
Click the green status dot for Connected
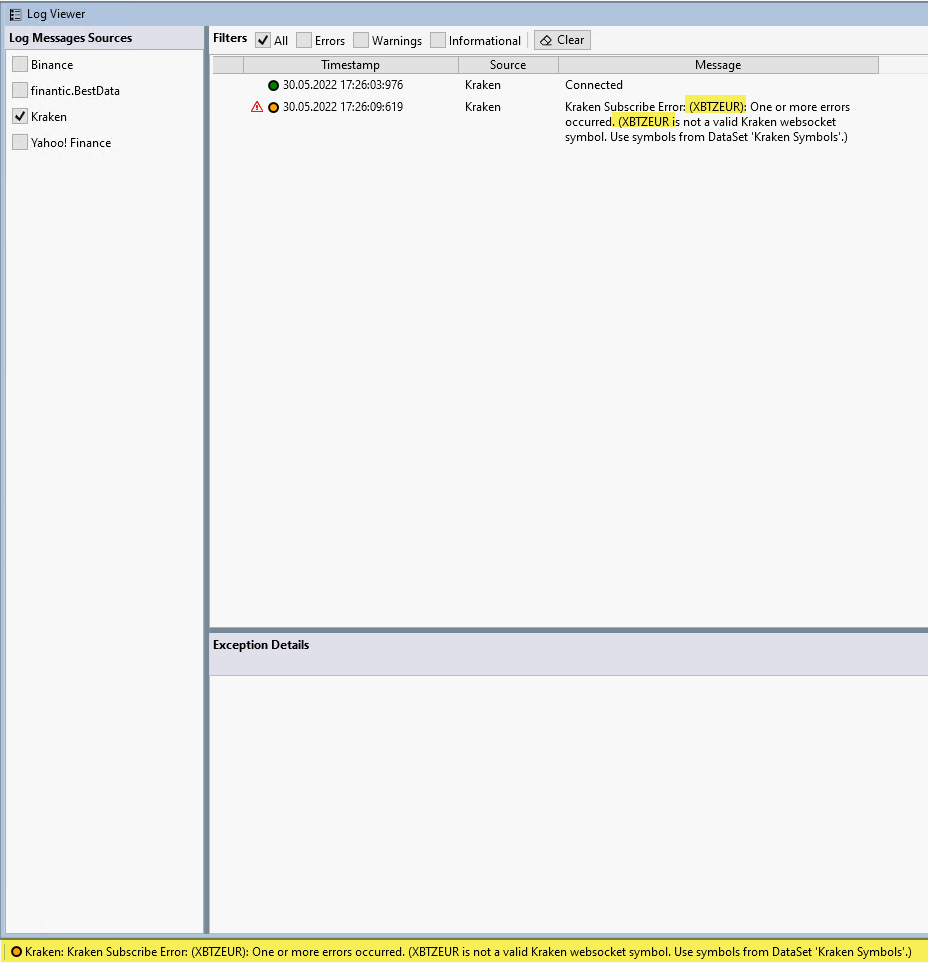click(273, 85)
